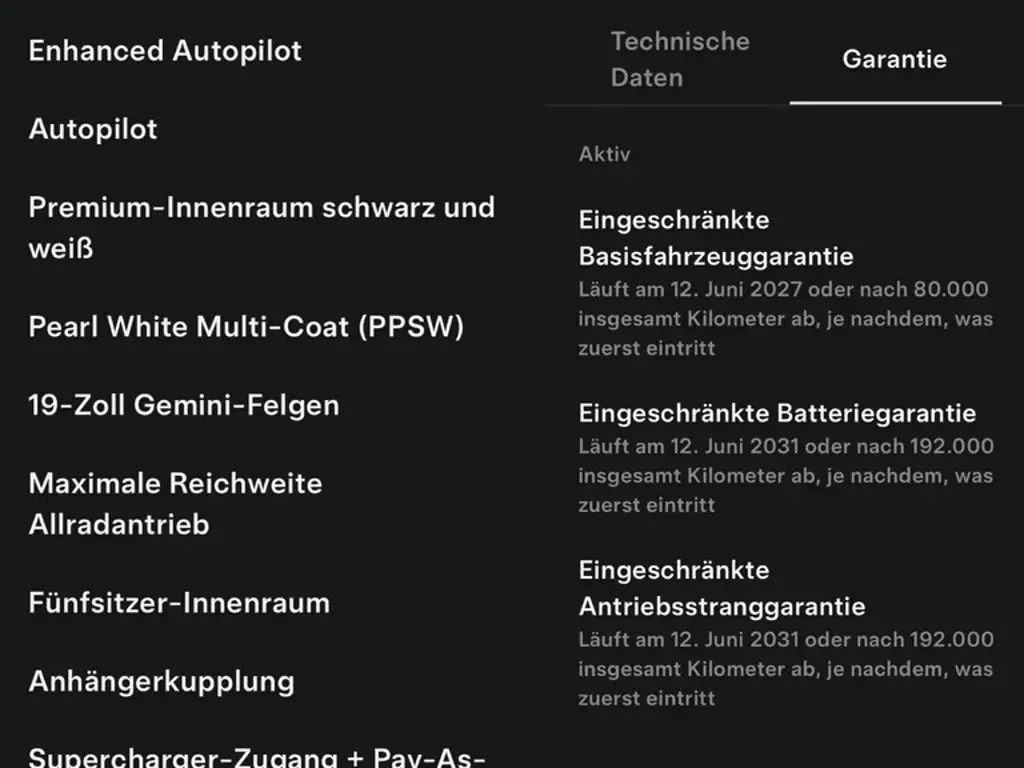Click the underline below Garantie tab
The image size is (1024, 768).
(895, 103)
